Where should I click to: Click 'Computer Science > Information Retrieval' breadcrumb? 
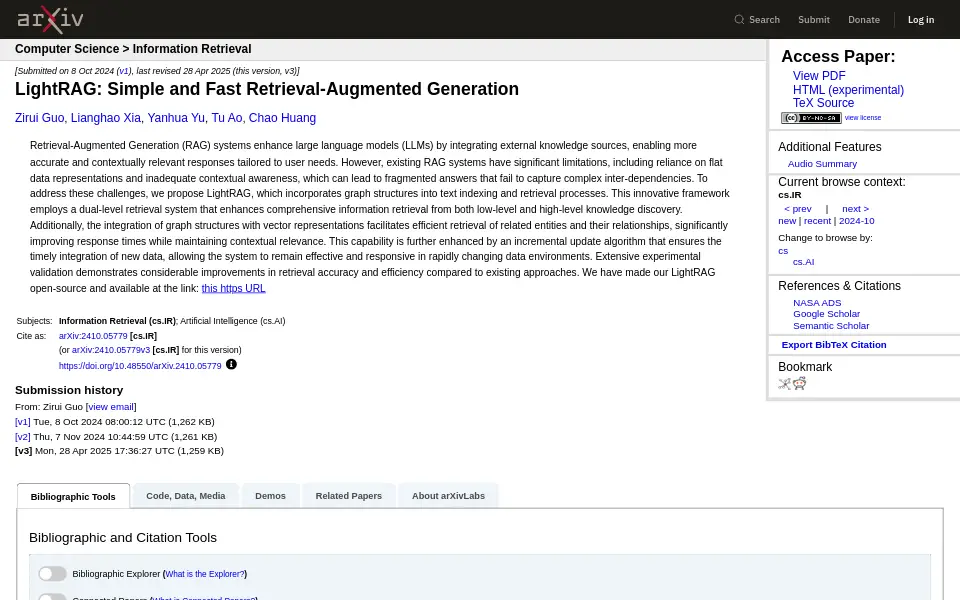tap(133, 49)
